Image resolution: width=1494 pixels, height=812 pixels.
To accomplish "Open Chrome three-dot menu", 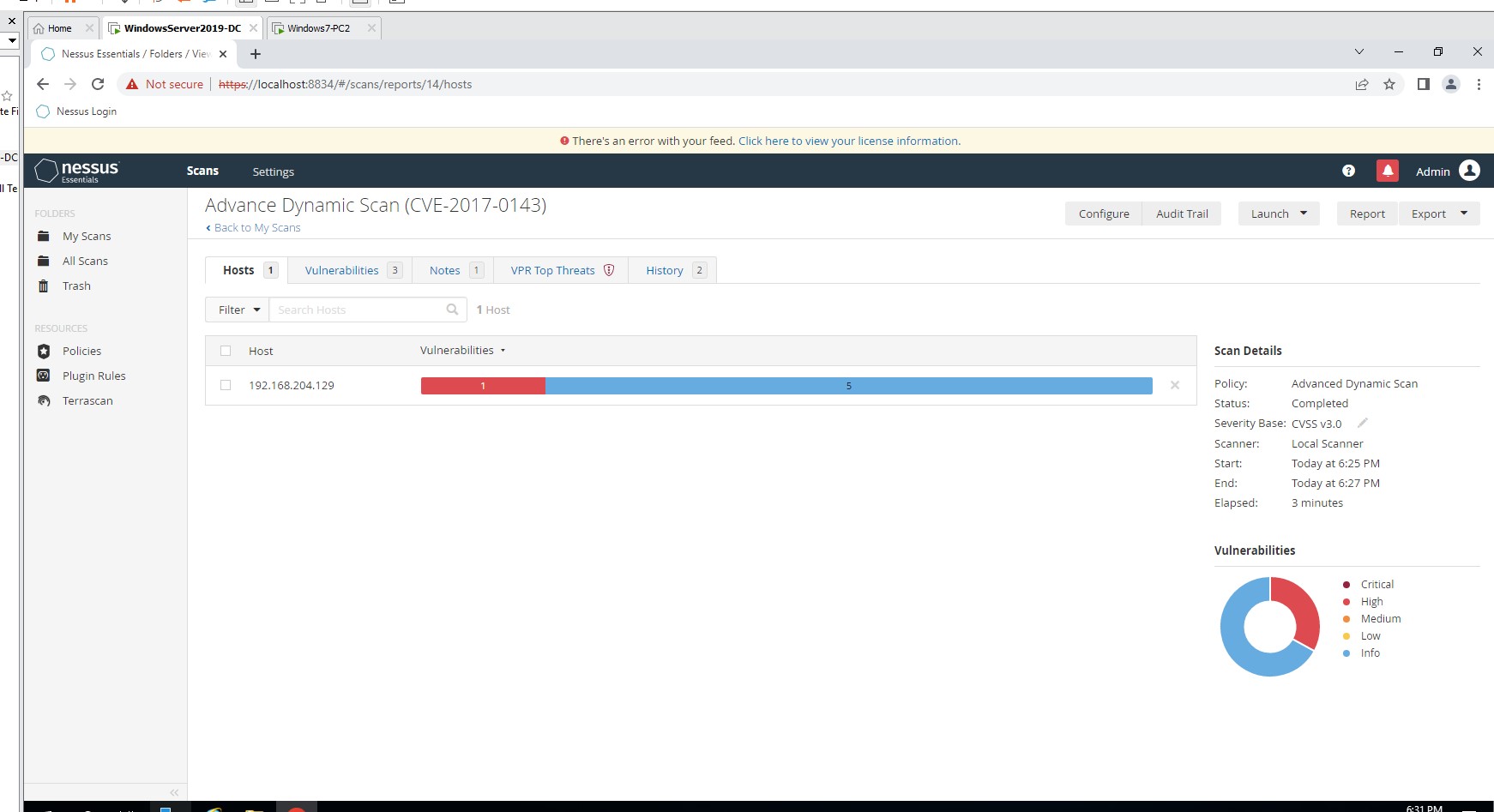I will pyautogui.click(x=1479, y=84).
